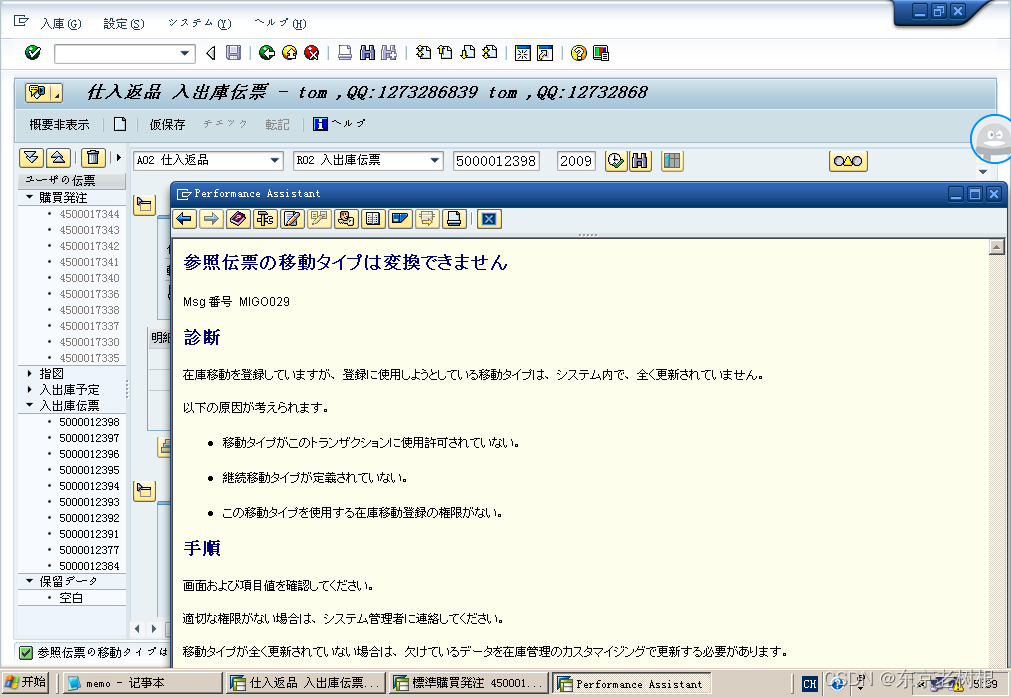Click the Edit documentation pencil icon
This screenshot has width=1011, height=698.
pos(292,219)
